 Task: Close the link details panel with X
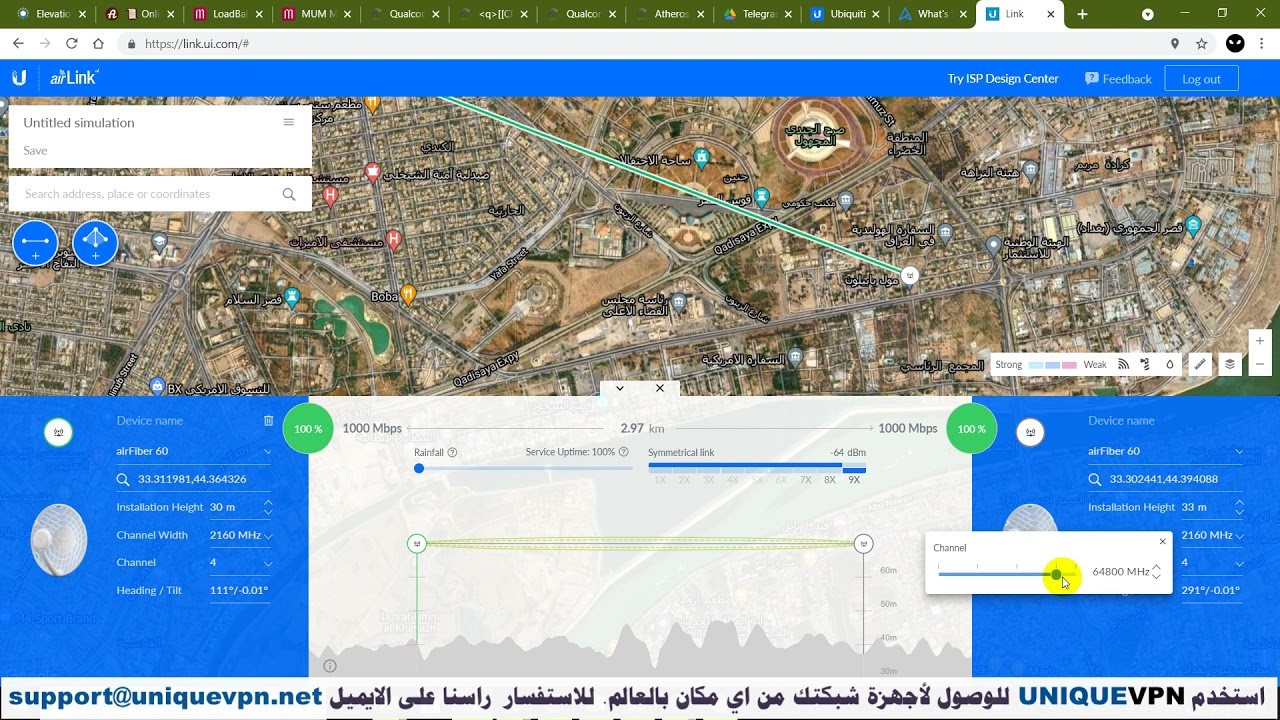pyautogui.click(x=660, y=388)
